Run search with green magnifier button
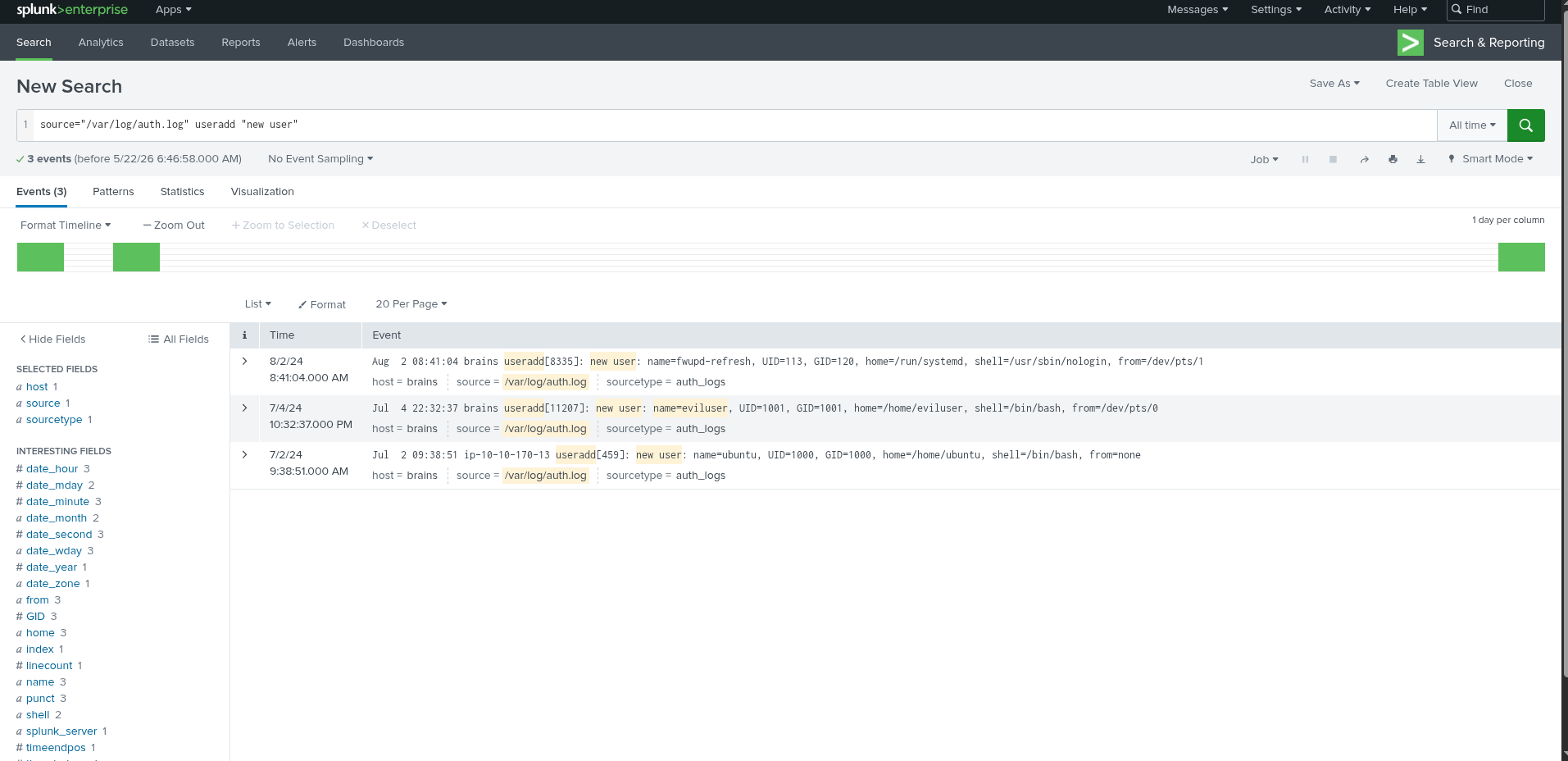 (1525, 125)
